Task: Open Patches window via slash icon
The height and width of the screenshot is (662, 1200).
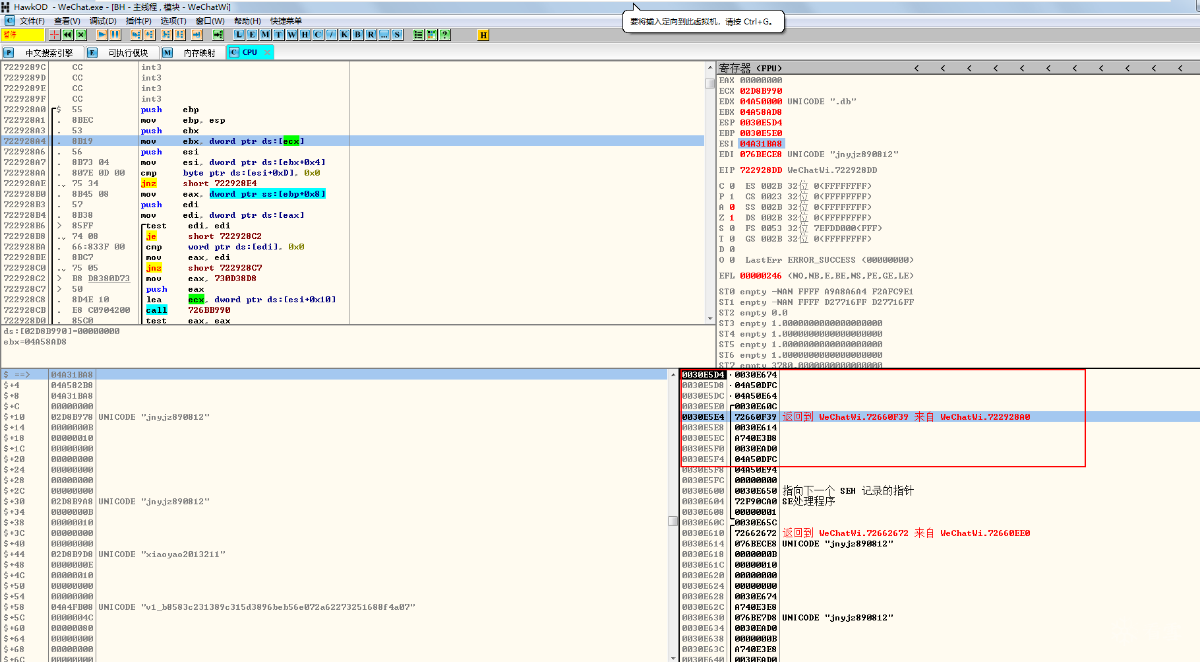Action: click(332, 34)
